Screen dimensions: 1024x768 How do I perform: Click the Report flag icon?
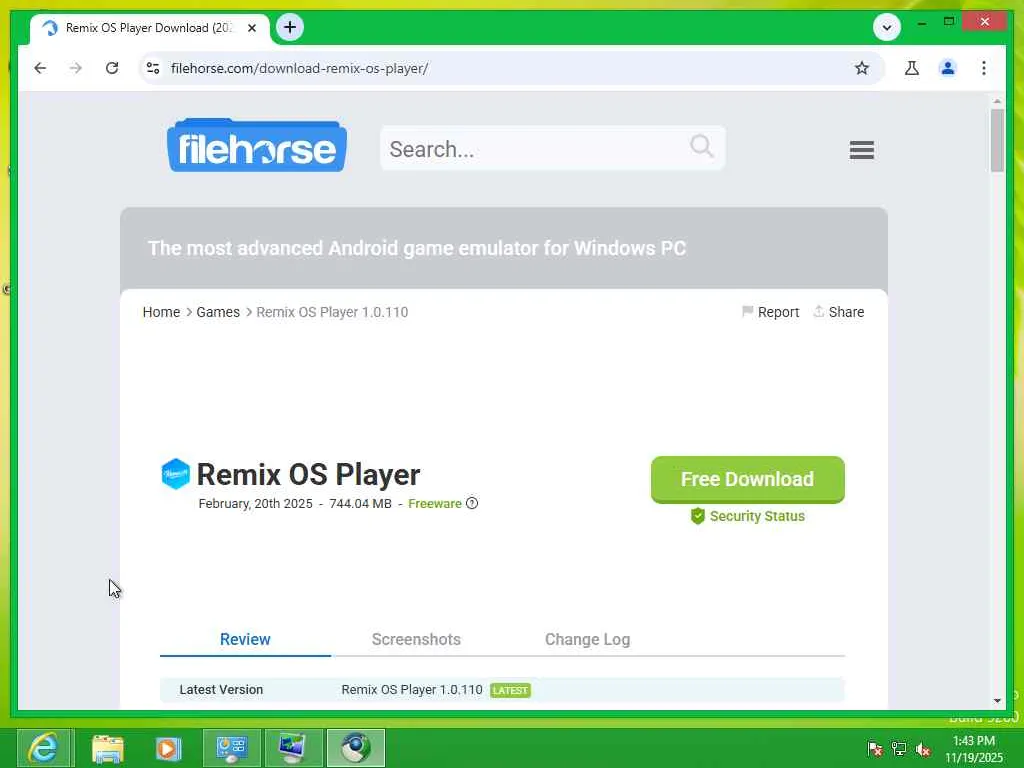pyautogui.click(x=748, y=312)
